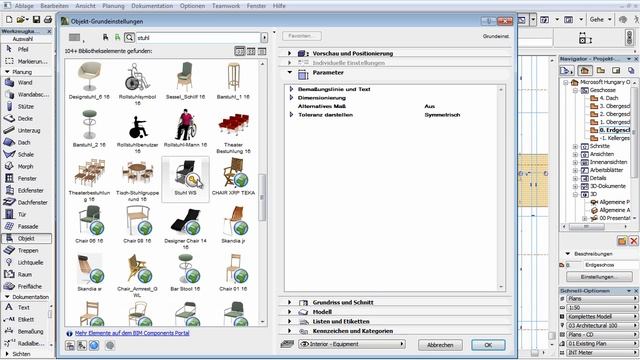The height and width of the screenshot is (360, 640).
Task: Click inside the stuhl search field
Action: (x=198, y=38)
